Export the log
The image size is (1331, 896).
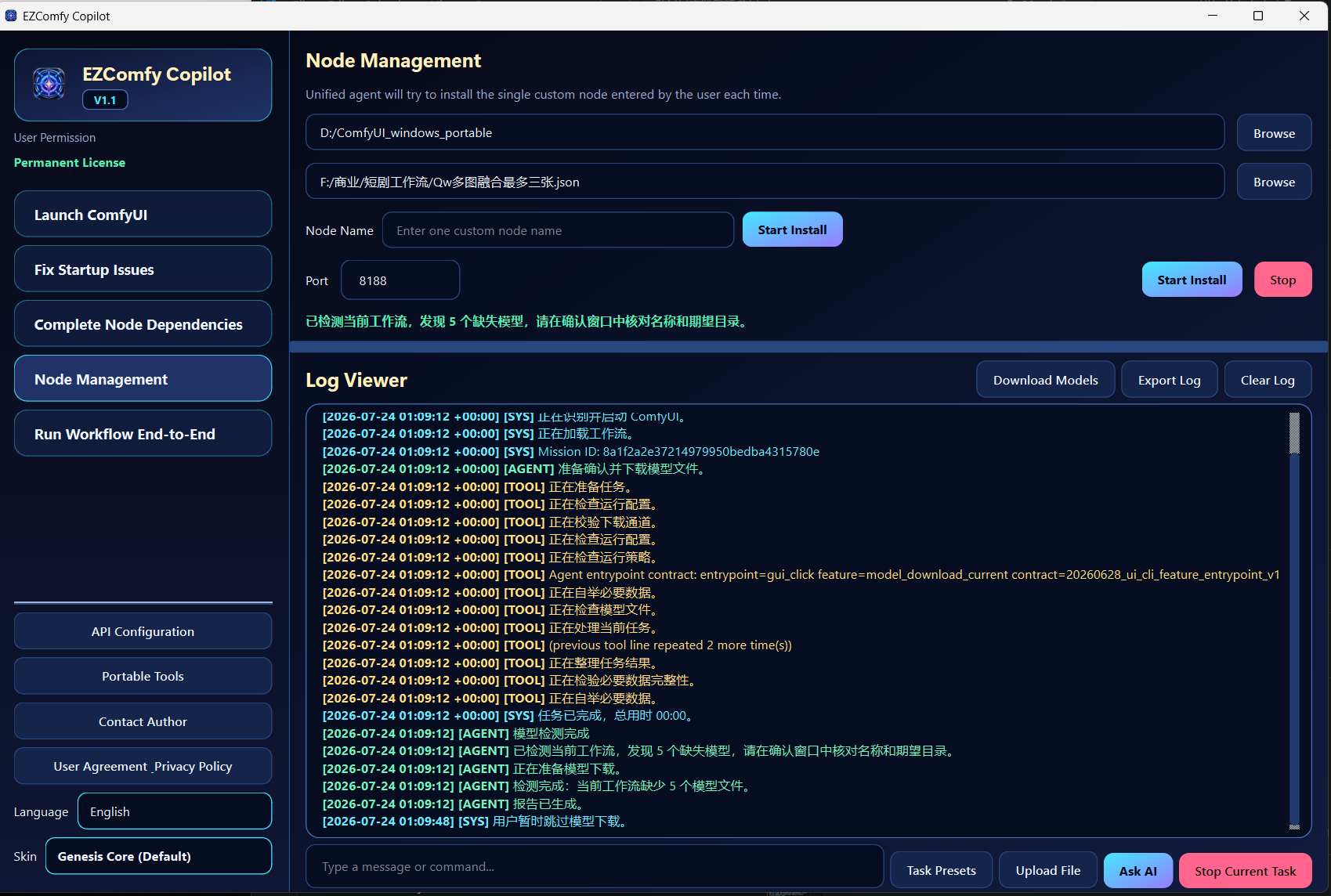(1169, 380)
